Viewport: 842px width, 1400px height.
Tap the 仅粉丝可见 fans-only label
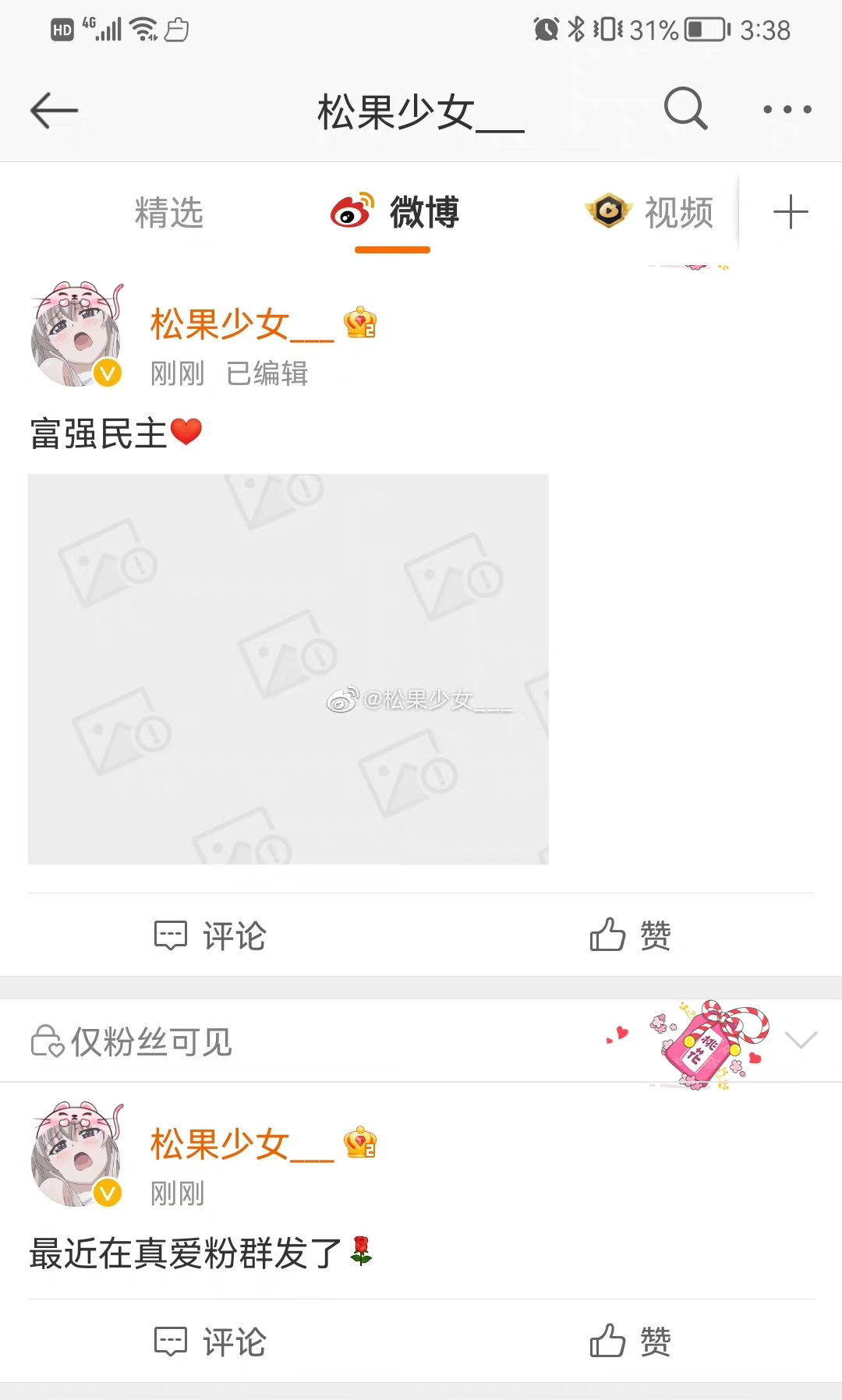(x=131, y=1041)
